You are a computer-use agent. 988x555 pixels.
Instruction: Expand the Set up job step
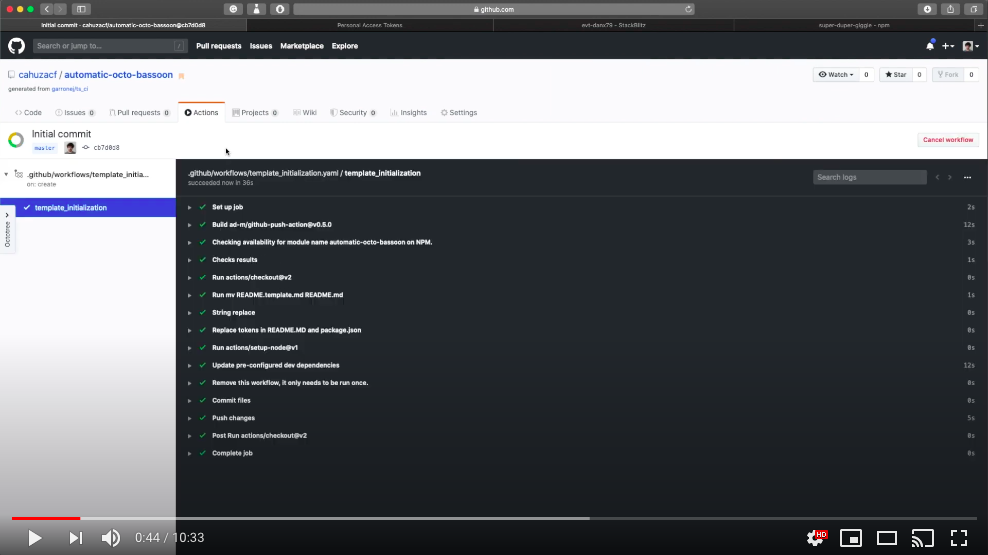pos(189,207)
